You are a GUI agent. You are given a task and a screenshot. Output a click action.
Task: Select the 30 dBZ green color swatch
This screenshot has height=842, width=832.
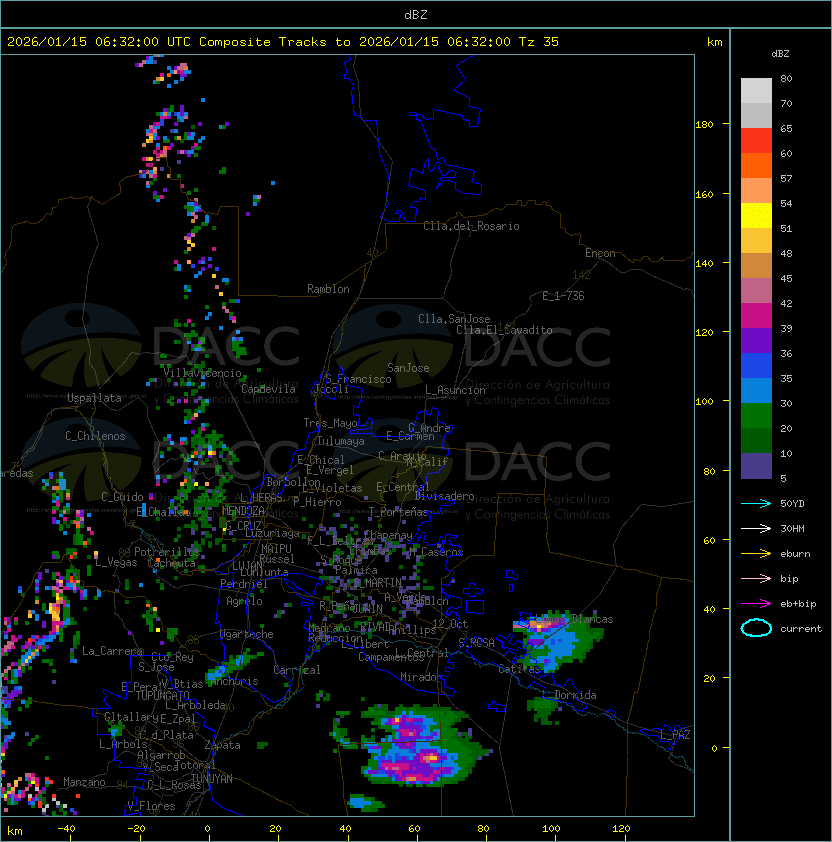pos(756,415)
